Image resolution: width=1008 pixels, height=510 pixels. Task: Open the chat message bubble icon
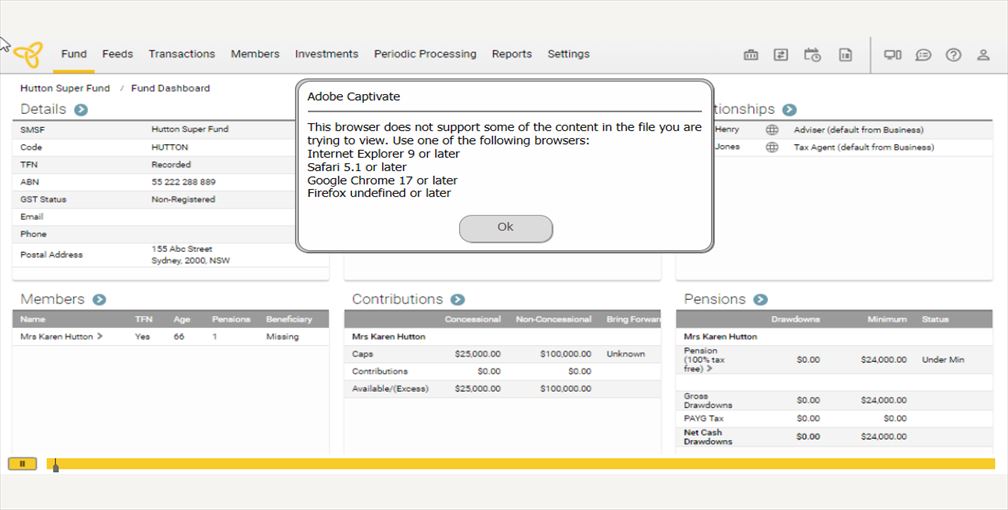[923, 55]
